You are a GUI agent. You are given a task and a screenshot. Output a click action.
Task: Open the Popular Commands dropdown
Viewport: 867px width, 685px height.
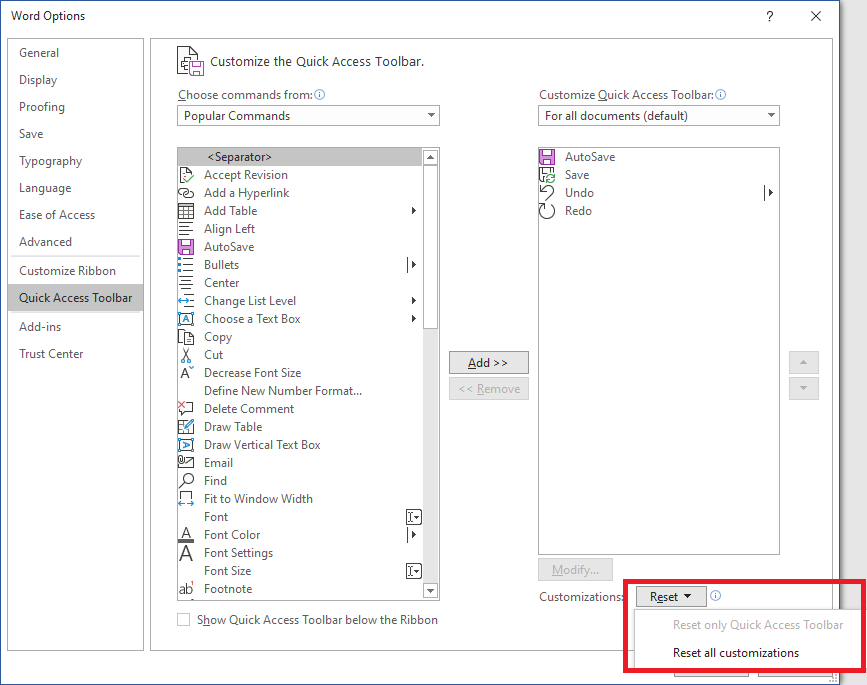tap(308, 116)
